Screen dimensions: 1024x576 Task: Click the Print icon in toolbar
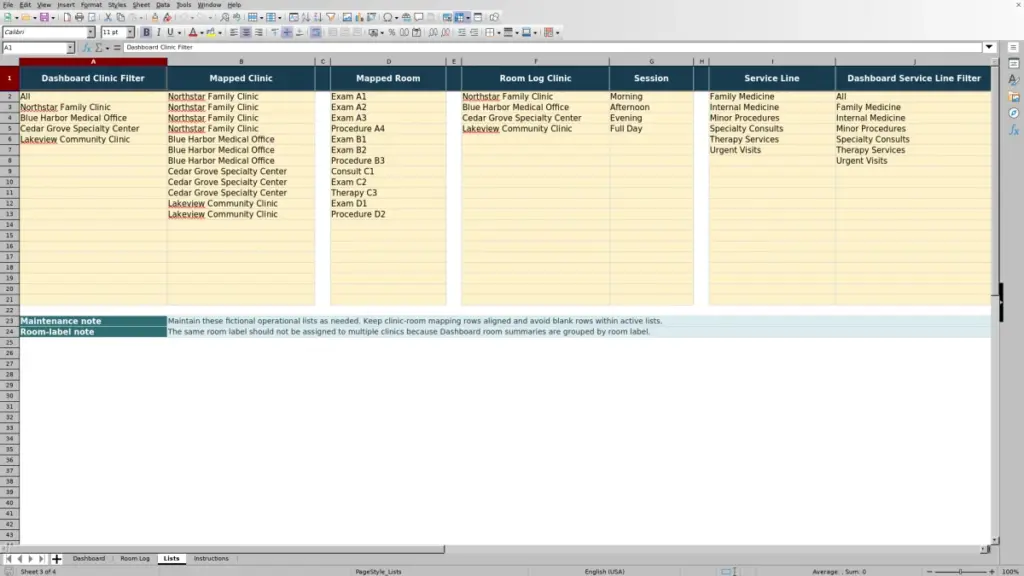pyautogui.click(x=79, y=18)
